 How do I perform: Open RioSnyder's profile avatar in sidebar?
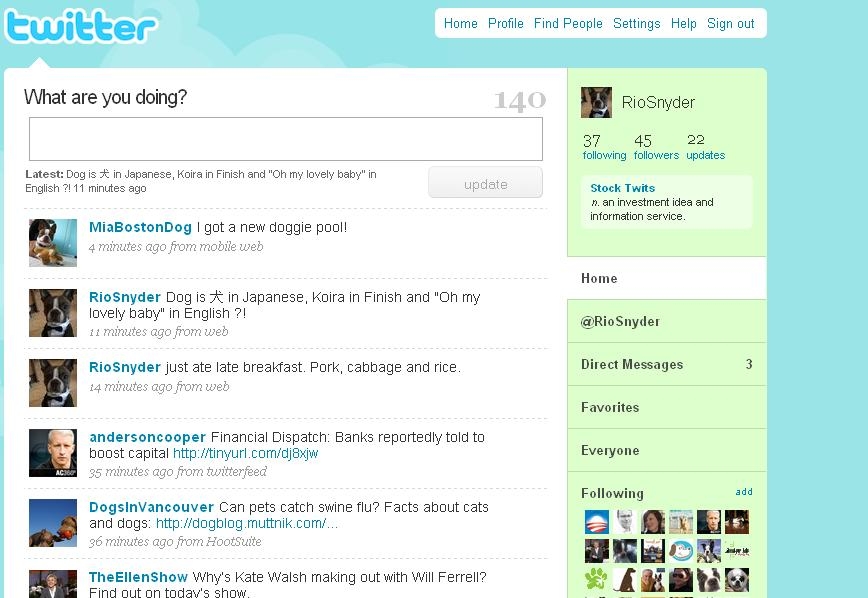point(596,102)
